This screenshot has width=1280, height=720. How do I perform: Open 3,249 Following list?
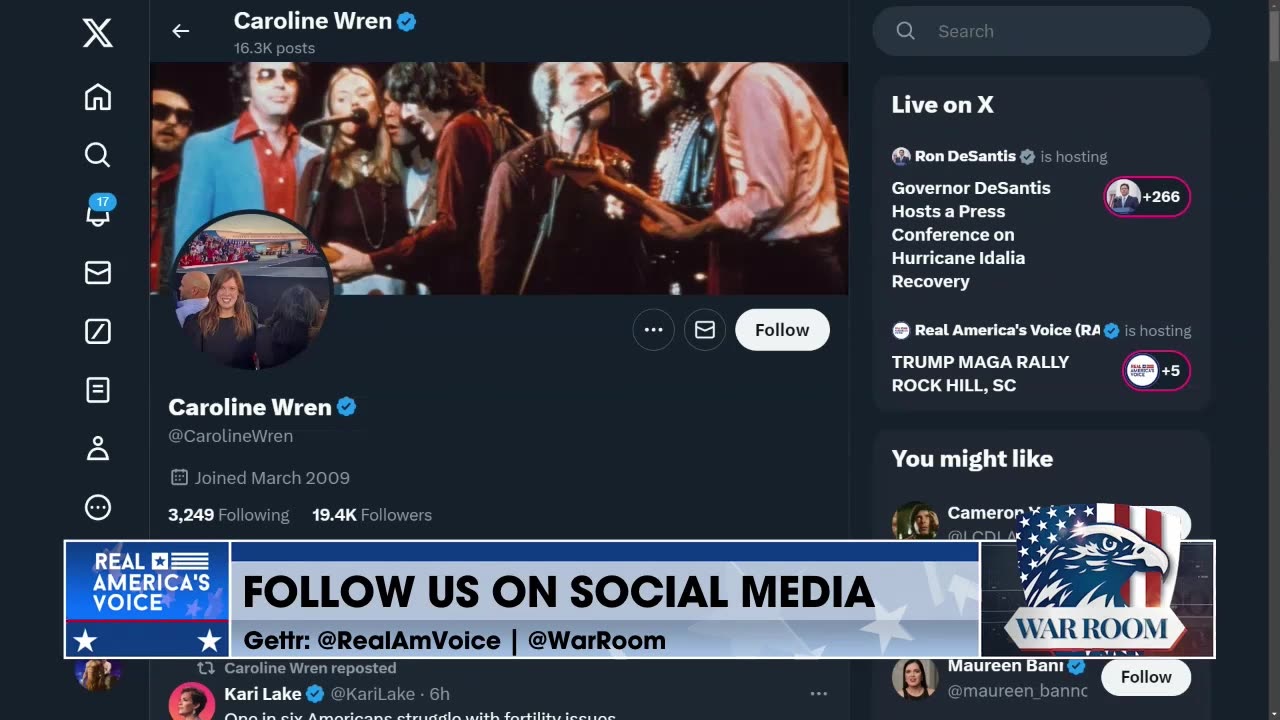pos(228,515)
